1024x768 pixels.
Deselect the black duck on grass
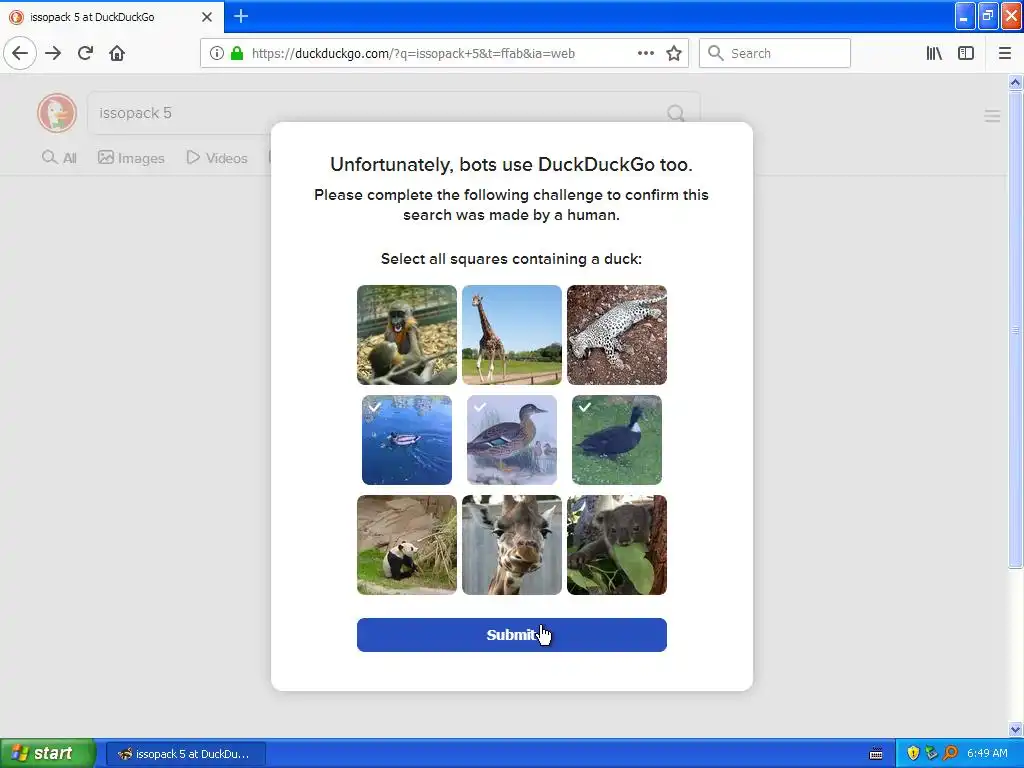[x=616, y=440]
